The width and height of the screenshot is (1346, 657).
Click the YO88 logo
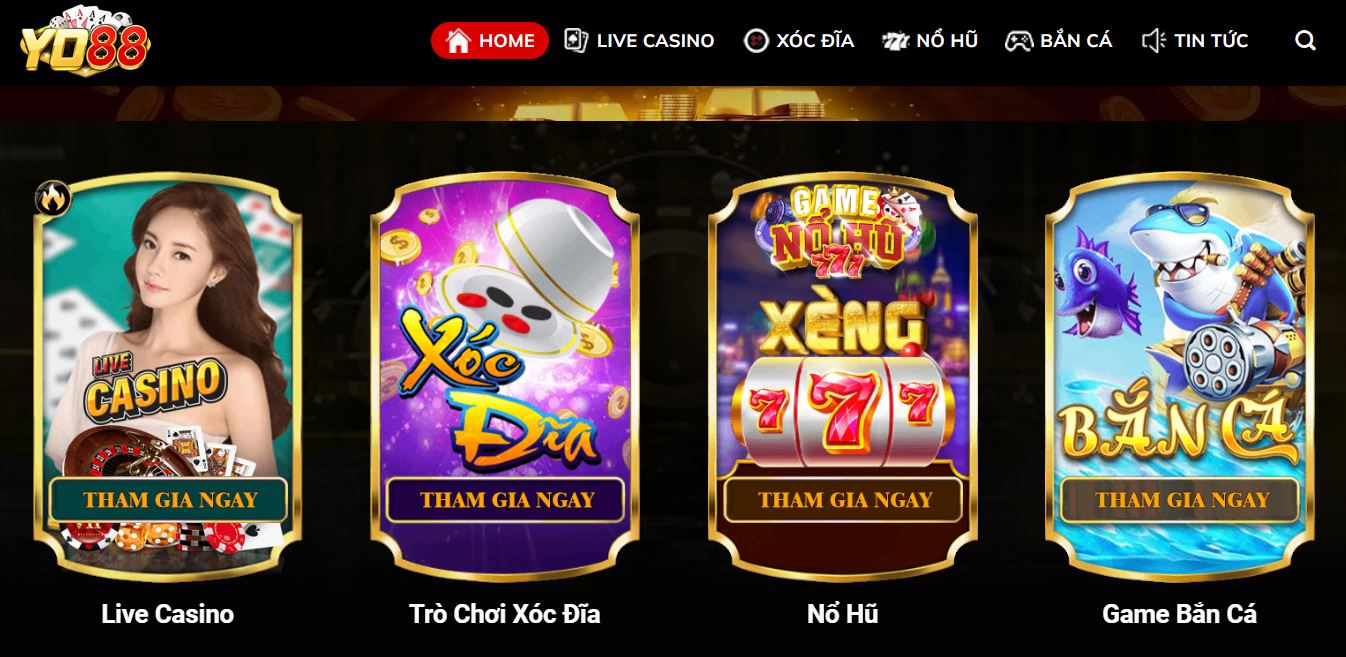pos(85,40)
